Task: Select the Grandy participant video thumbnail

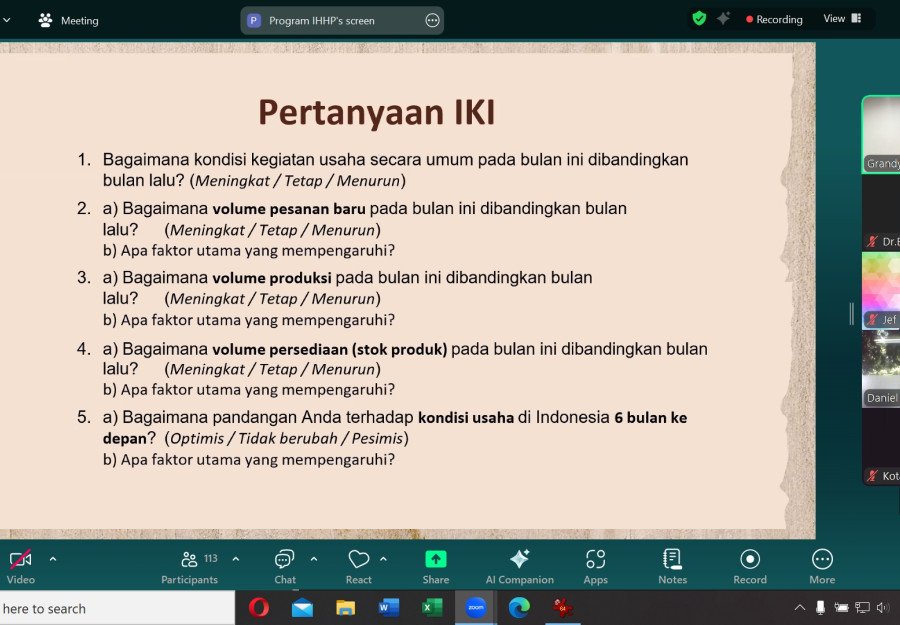Action: click(882, 134)
